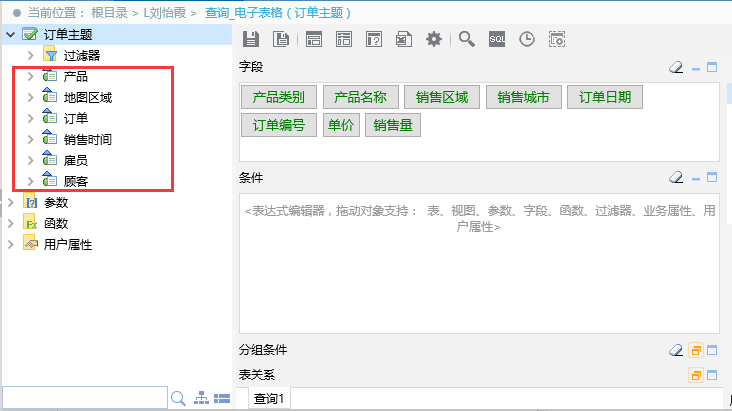Viewport: 732px width, 411px height.
Task: Select the 雇员 tree item
Action: [x=76, y=160]
